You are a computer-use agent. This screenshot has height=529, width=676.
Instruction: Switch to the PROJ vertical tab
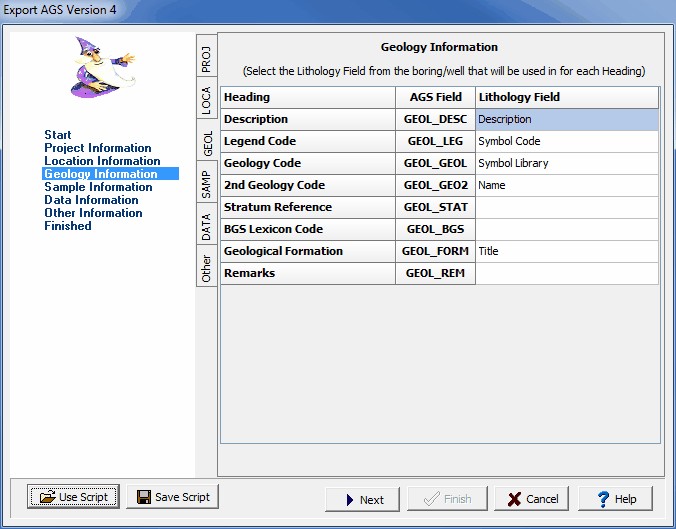tap(205, 57)
